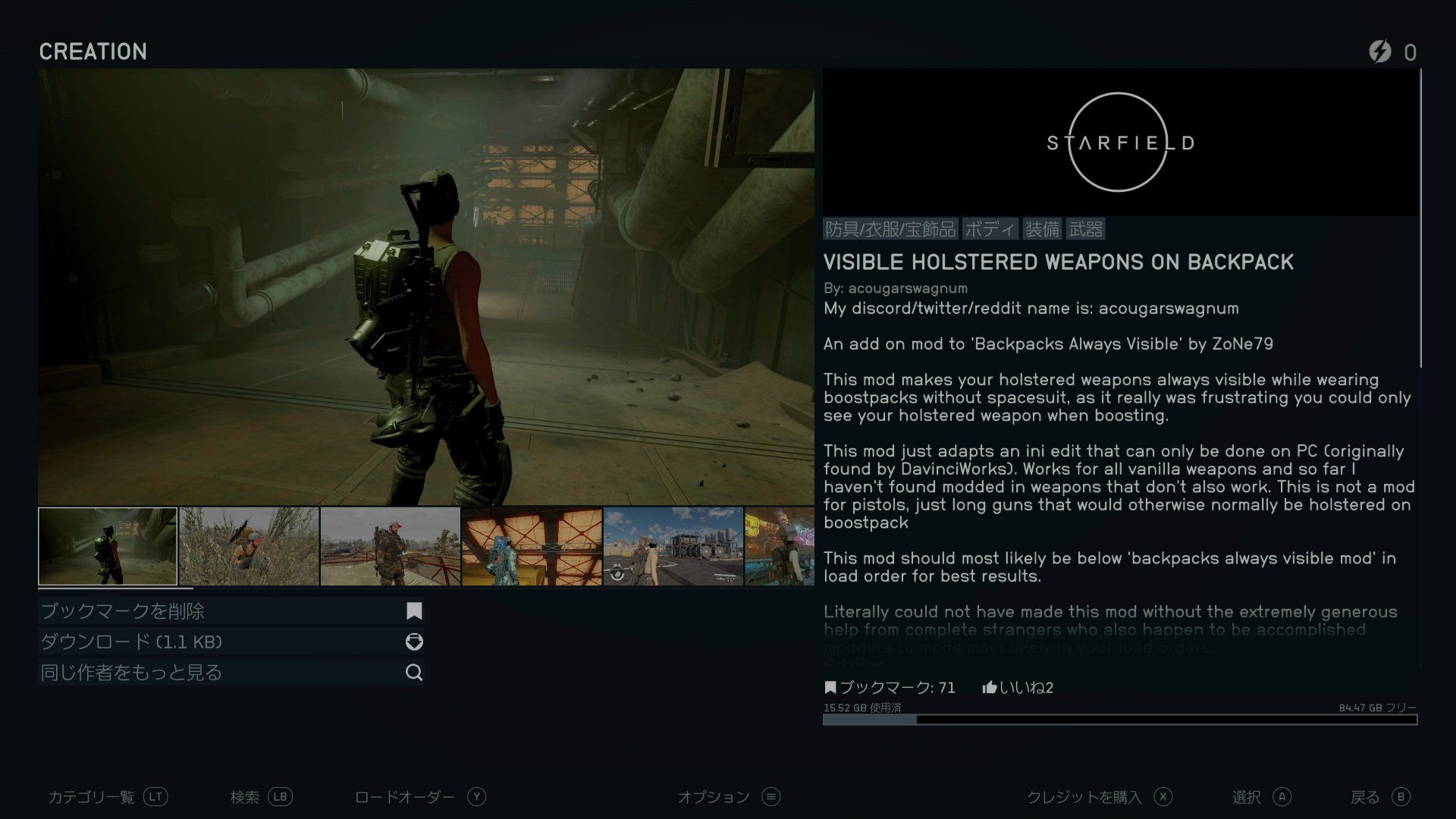This screenshot has width=1456, height=819.
Task: Click the storage usage progress bar
Action: 1120,720
